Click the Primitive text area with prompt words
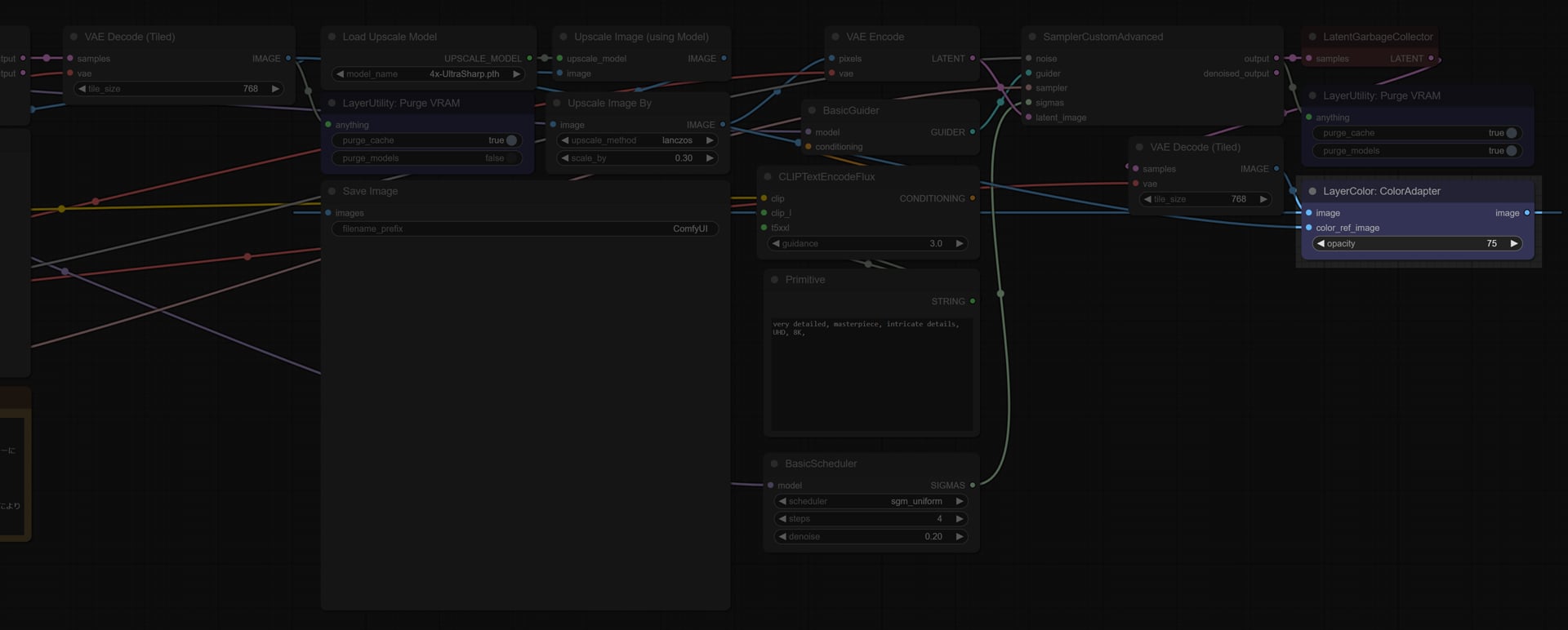 pos(871,374)
